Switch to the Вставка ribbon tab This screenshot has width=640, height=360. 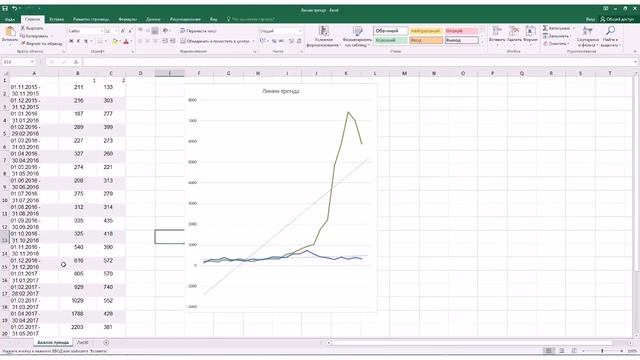(x=56, y=19)
